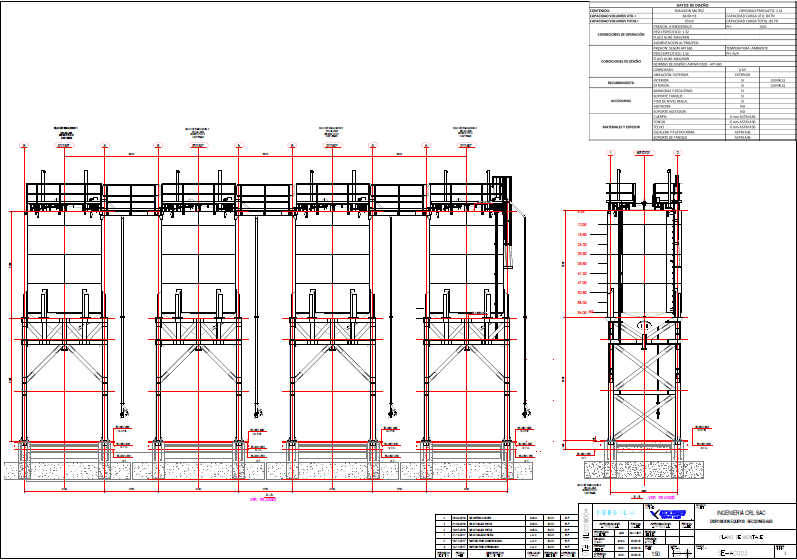Screen dimensions: 797x560
Task: Click the circular marker inside side-view tank
Action: [x=644, y=327]
